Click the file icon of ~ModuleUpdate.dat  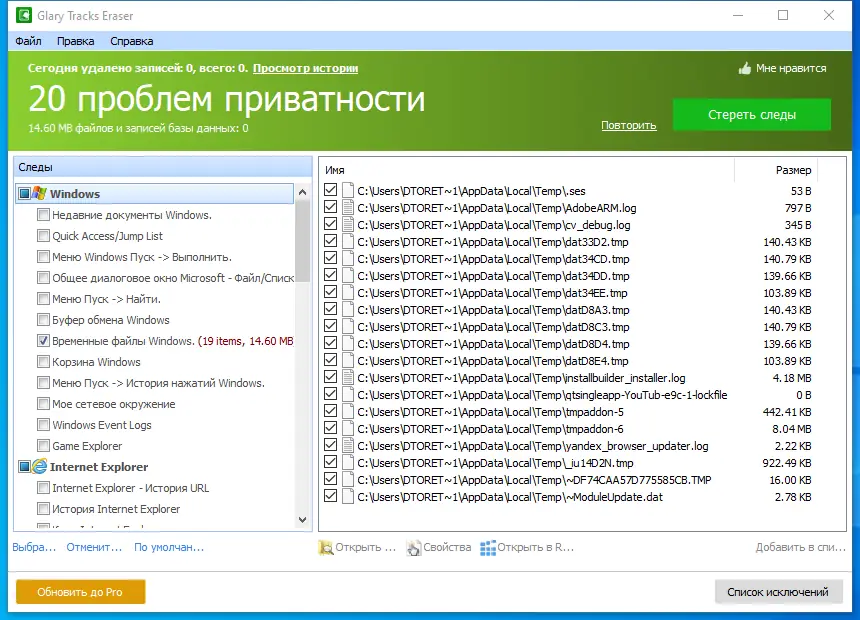[x=347, y=497]
